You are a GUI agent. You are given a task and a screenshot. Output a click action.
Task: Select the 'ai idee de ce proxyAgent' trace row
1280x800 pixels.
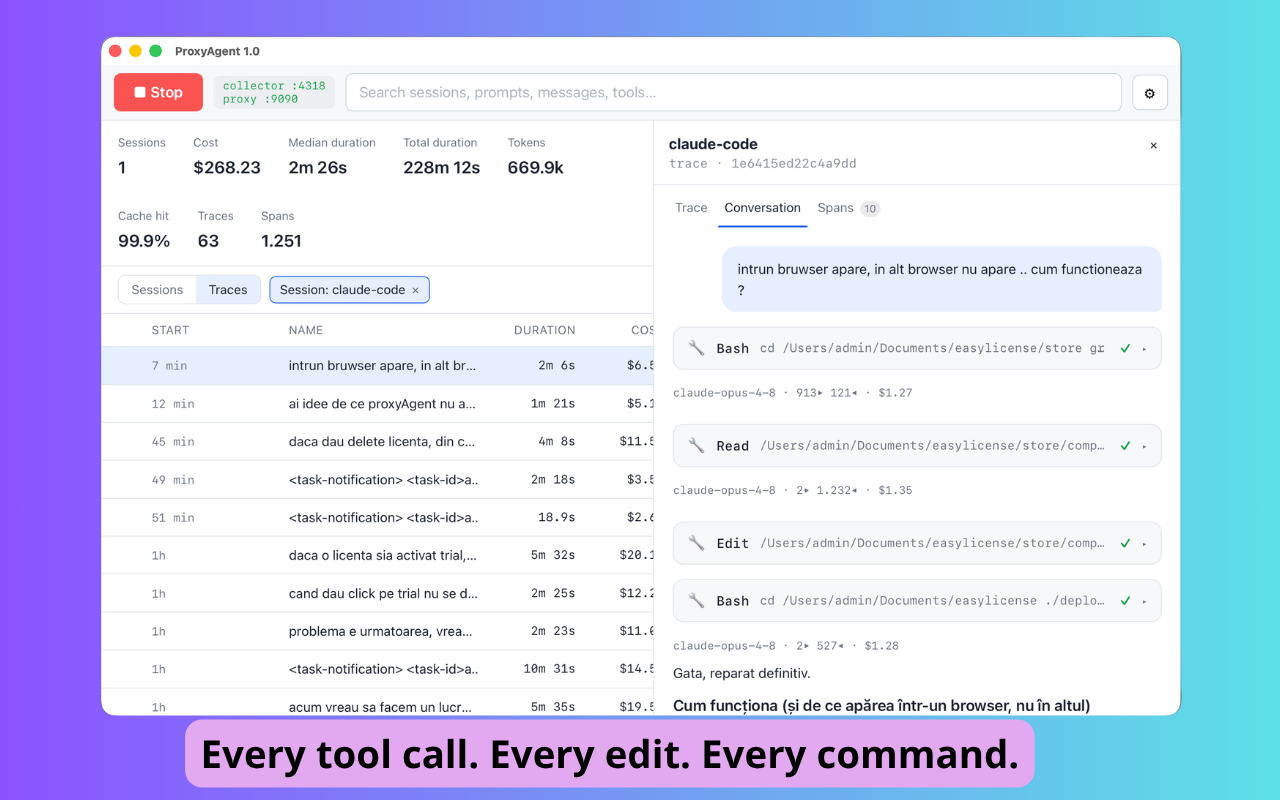pos(378,404)
